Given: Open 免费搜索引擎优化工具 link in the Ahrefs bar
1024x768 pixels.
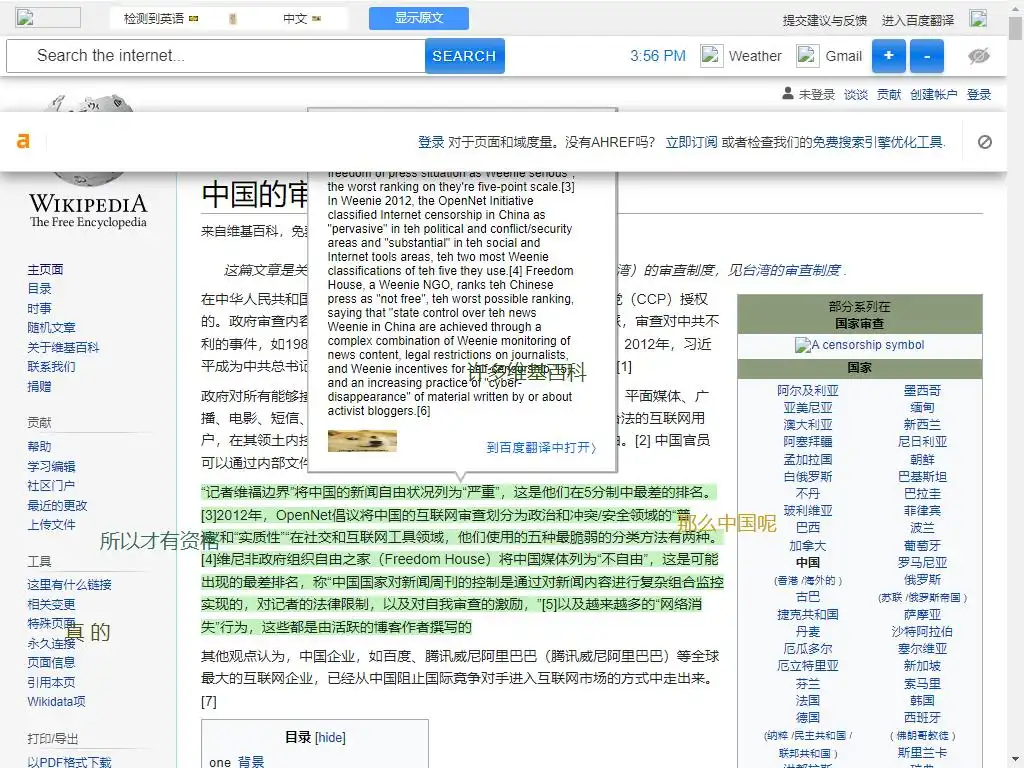Looking at the screenshot, I should [x=876, y=142].
